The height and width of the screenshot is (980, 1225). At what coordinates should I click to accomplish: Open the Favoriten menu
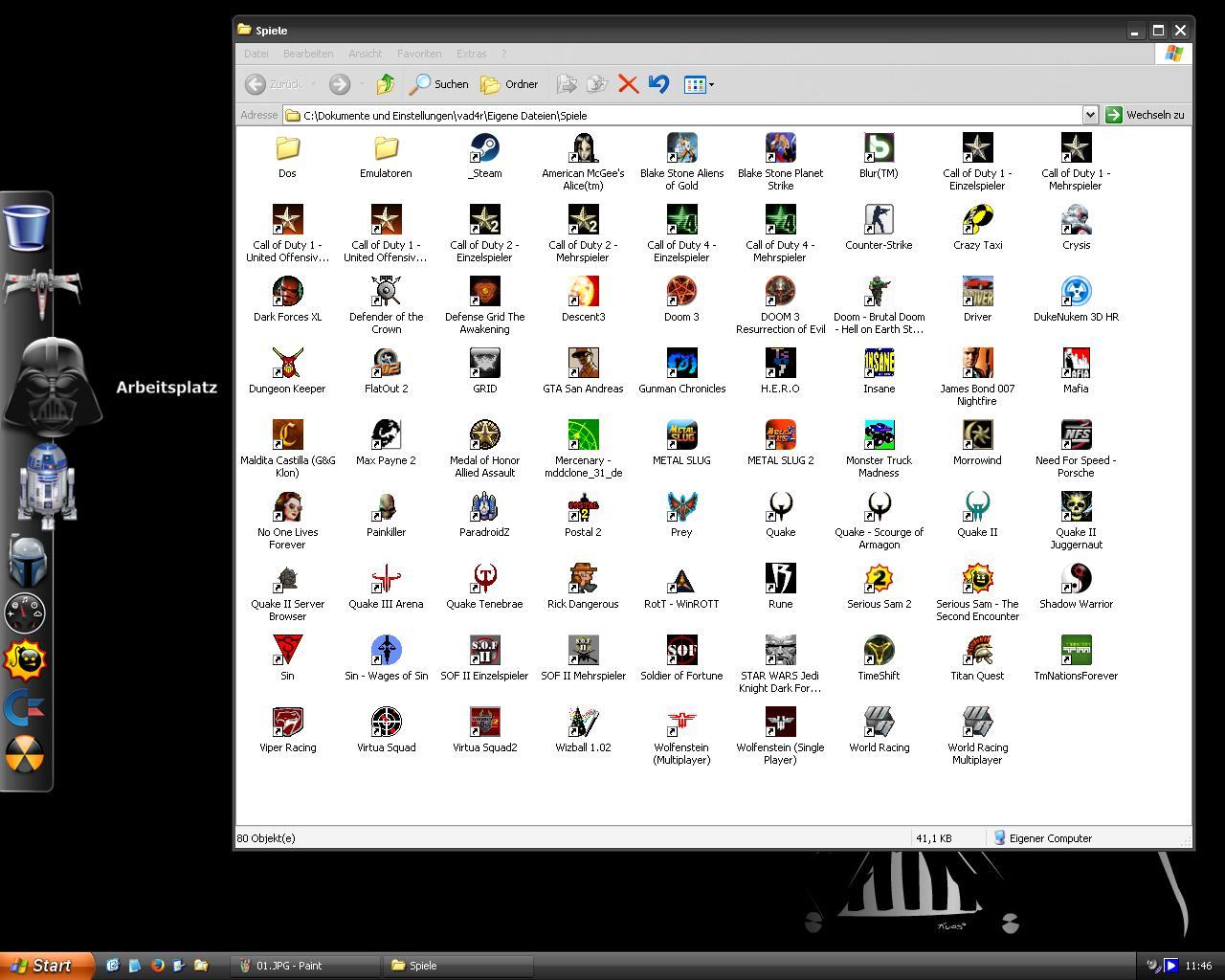tap(419, 54)
